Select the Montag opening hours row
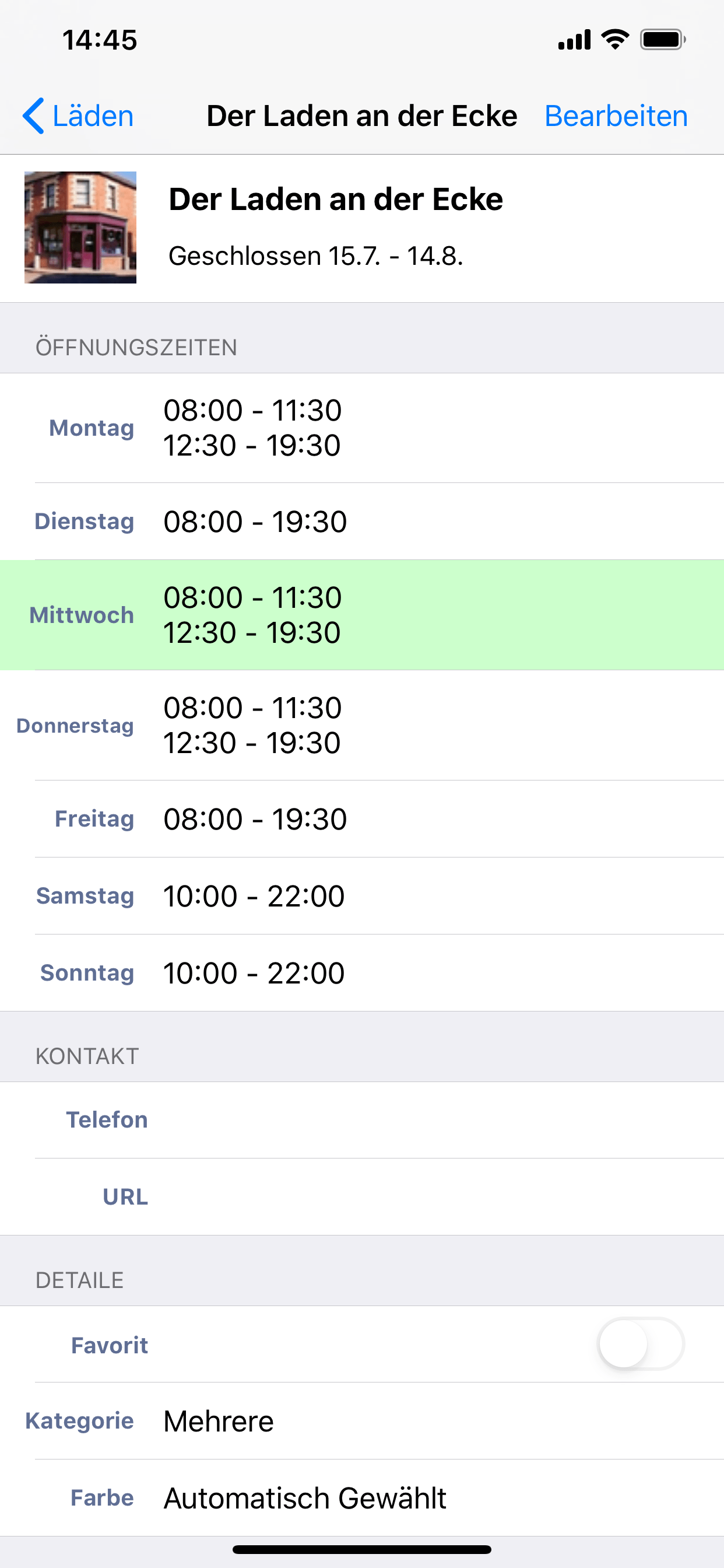 coord(362,428)
